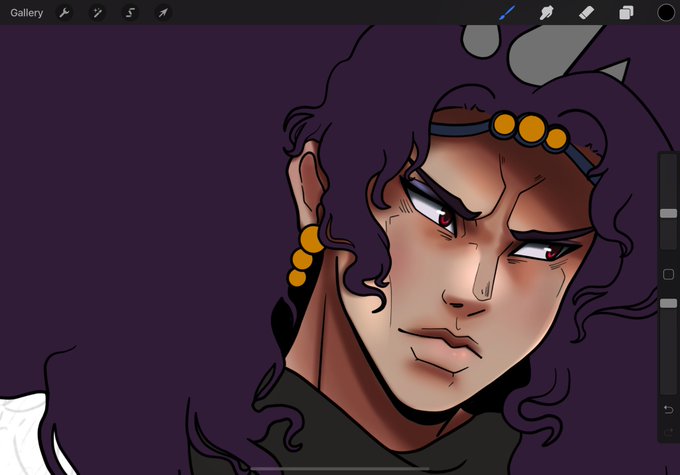Click the redo arrow in the sidebar

coord(668,432)
